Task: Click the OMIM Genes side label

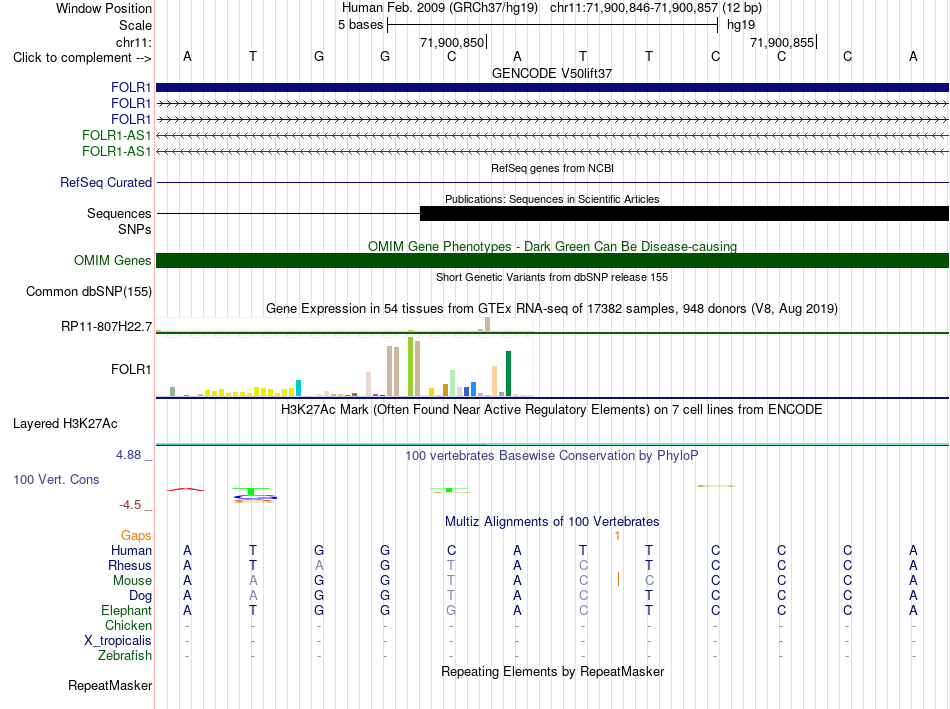Action: 112,261
